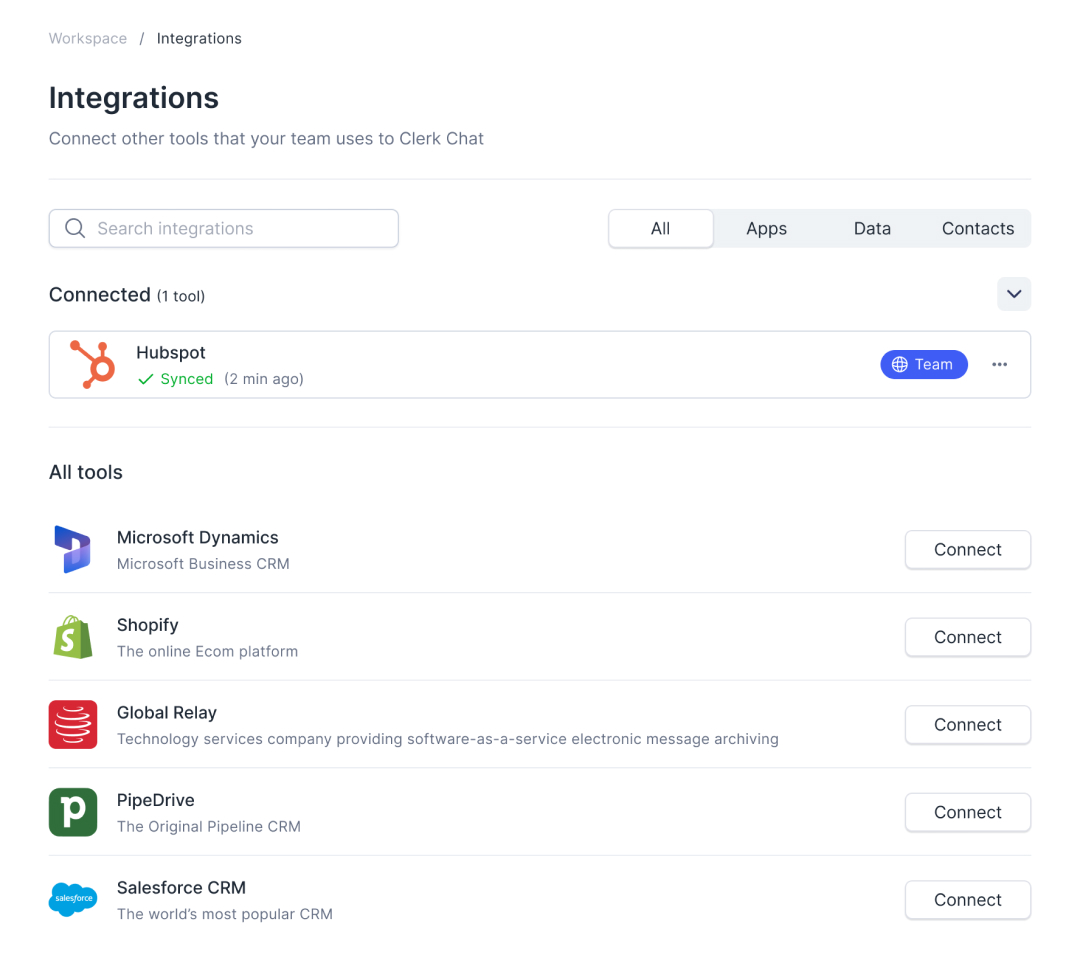Click the PipeDrive green logo icon
The height and width of the screenshot is (976, 1080).
(x=73, y=812)
